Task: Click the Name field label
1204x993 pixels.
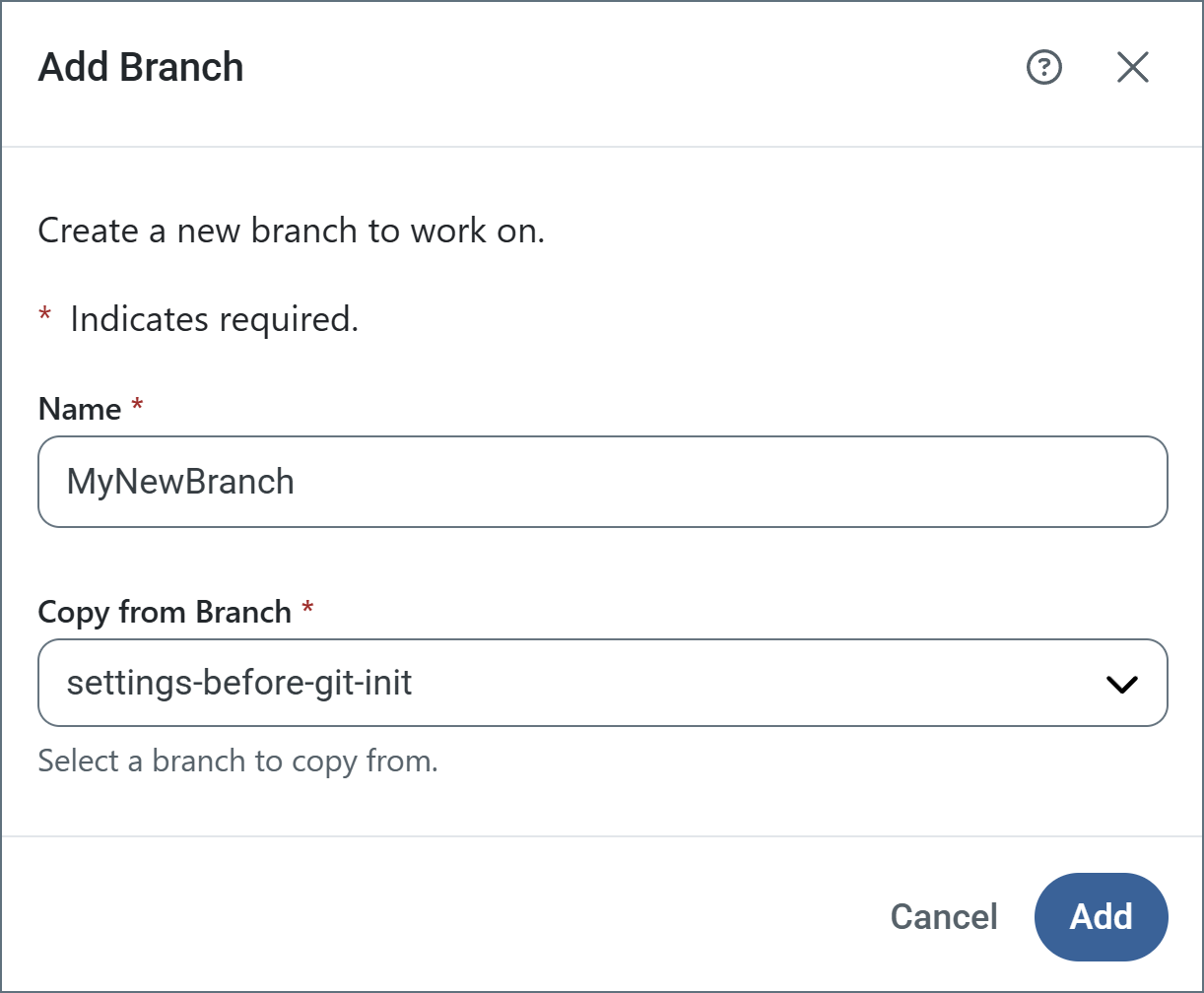Action: click(x=79, y=409)
